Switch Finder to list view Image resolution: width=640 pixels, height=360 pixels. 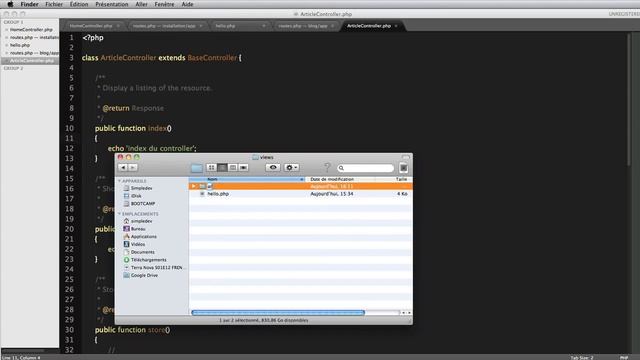click(222, 167)
